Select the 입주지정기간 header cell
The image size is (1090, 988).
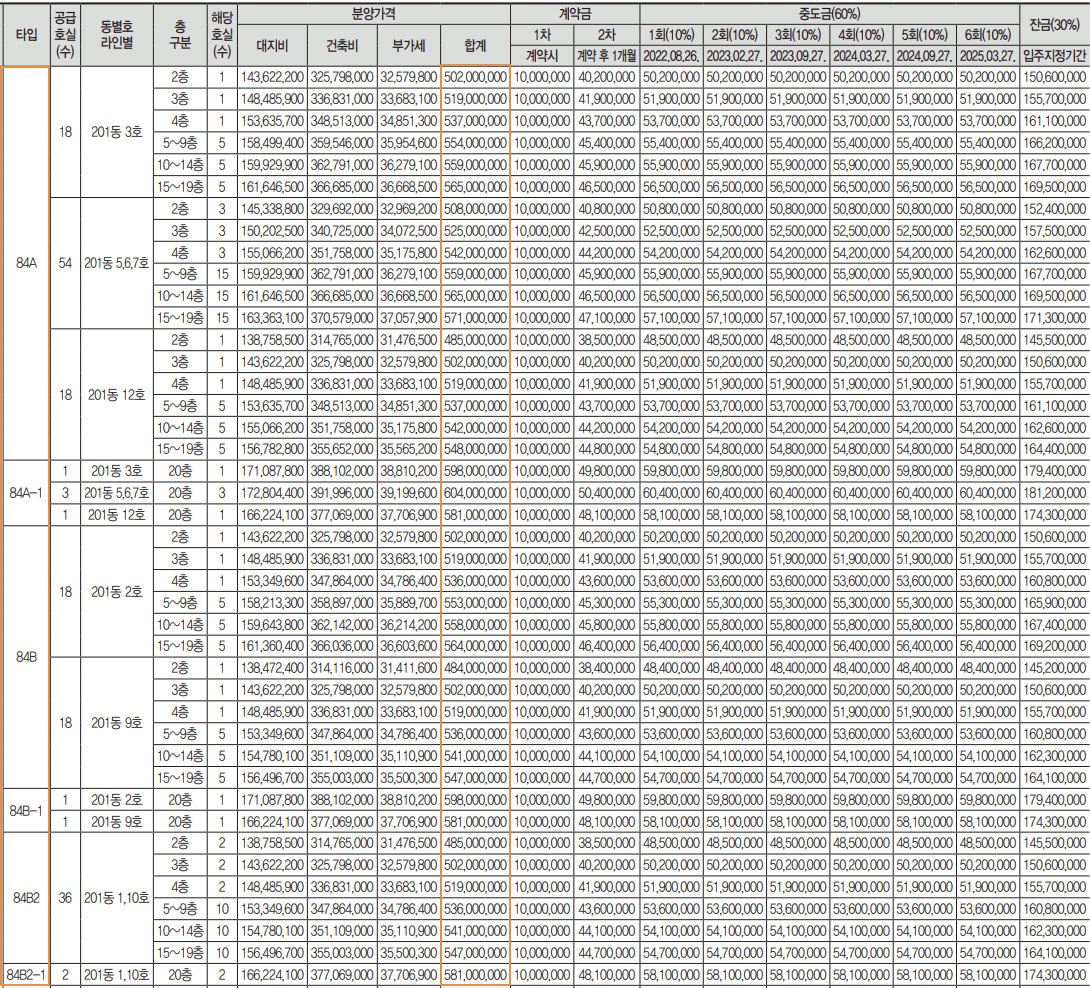(x=1055, y=56)
